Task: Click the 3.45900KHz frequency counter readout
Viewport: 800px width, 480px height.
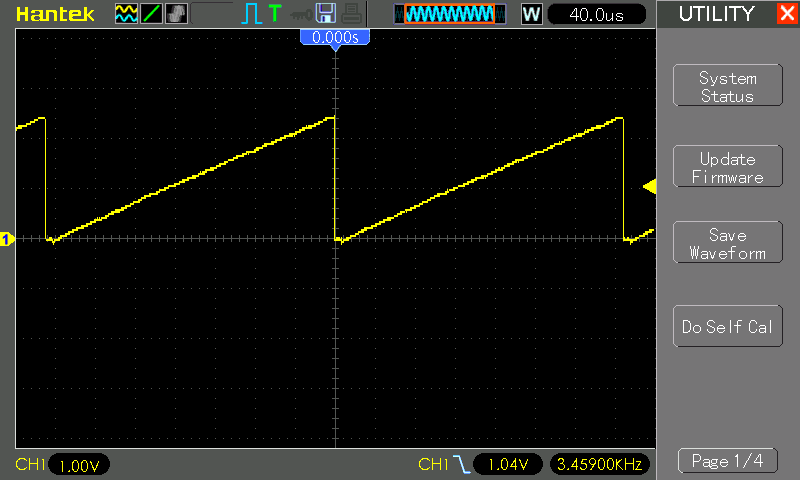Action: click(599, 464)
